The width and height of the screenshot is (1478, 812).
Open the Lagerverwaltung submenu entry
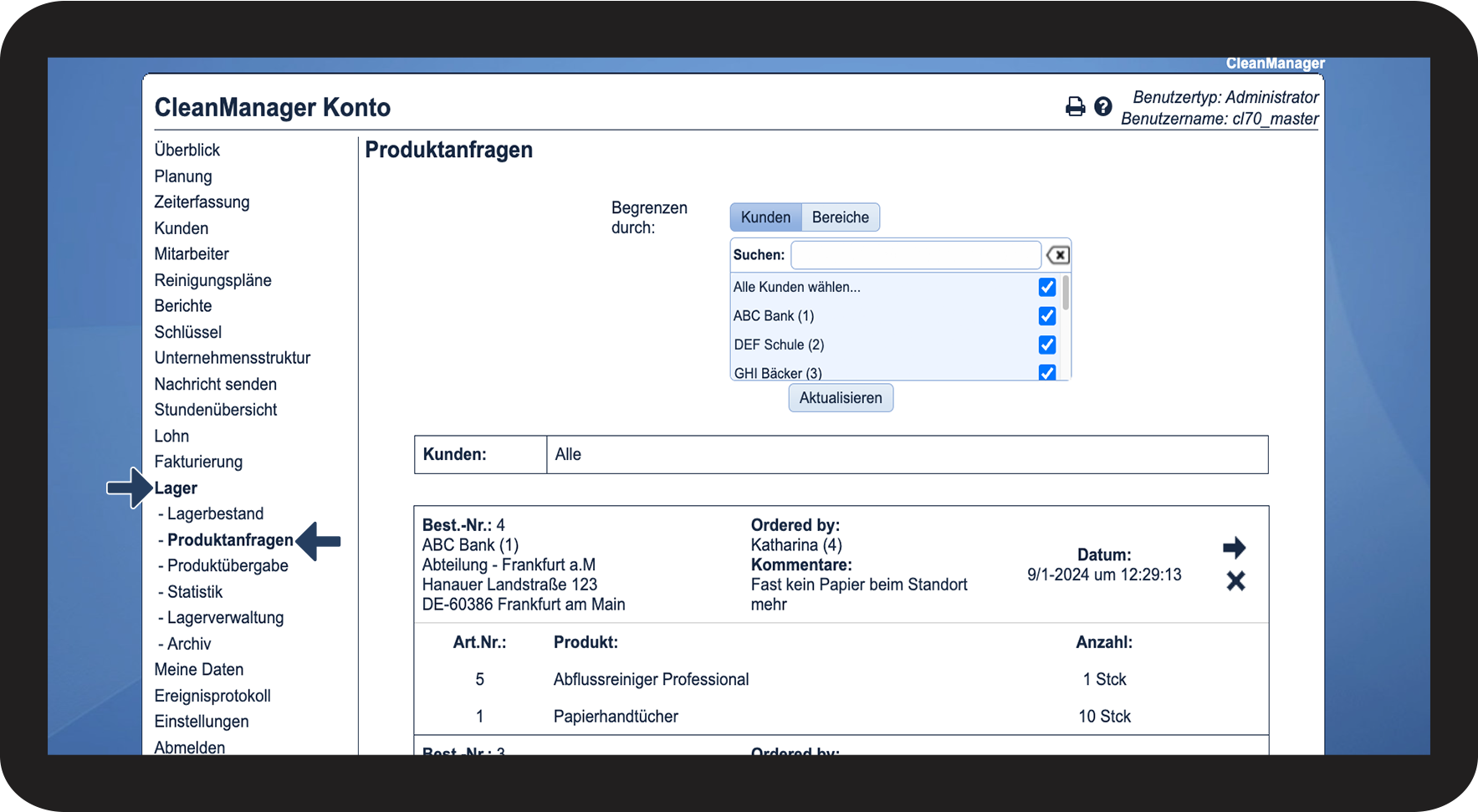coord(225,618)
